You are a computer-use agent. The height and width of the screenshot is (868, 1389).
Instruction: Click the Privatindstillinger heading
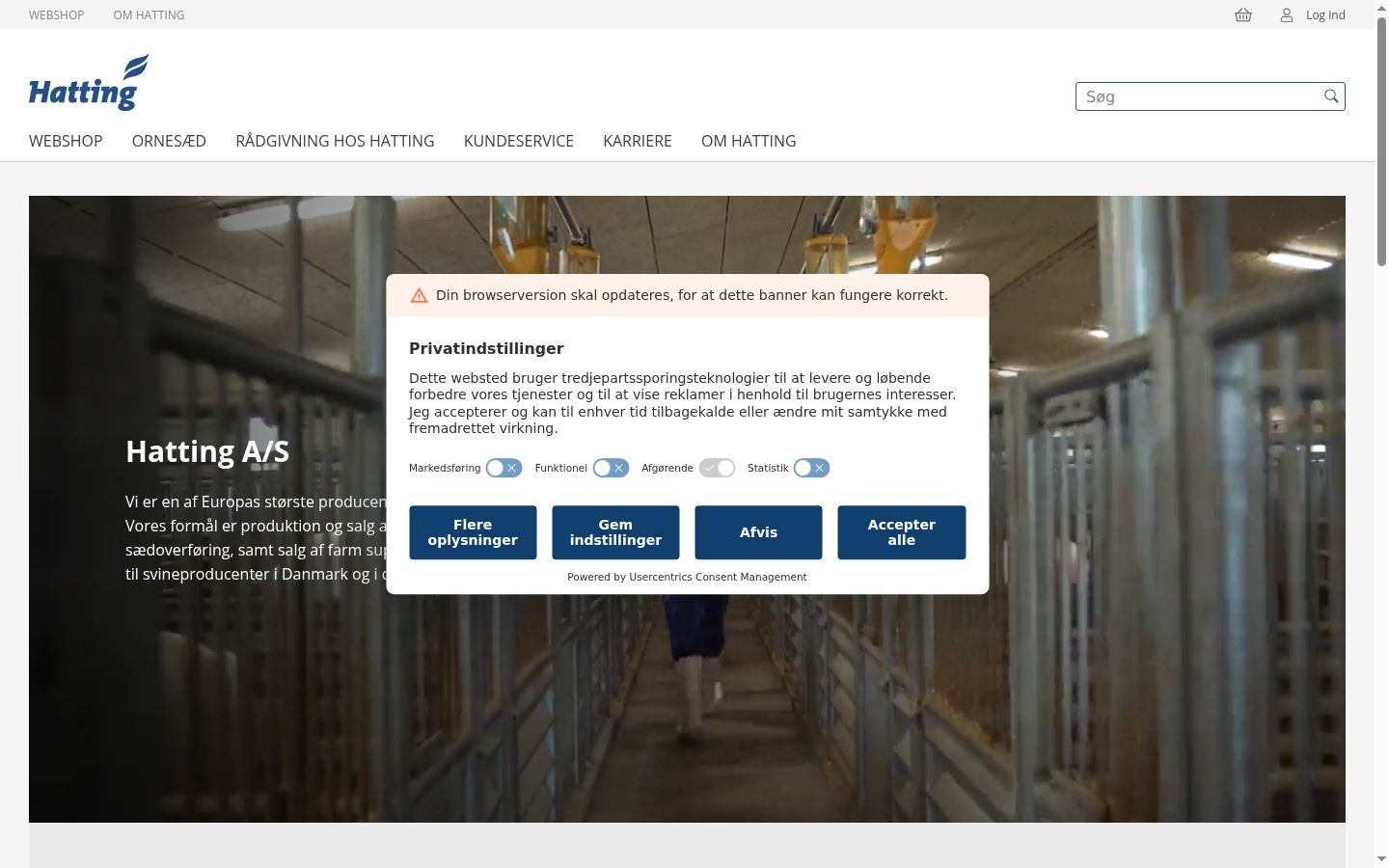click(486, 348)
